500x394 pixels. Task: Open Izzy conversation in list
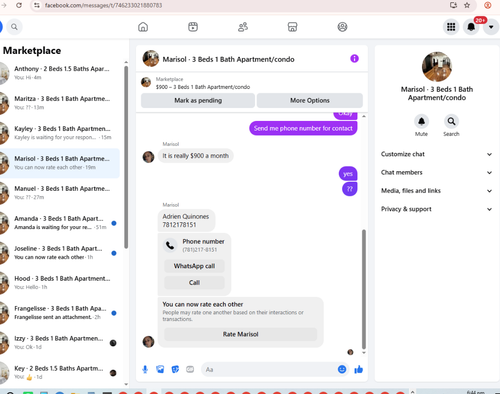coord(60,343)
